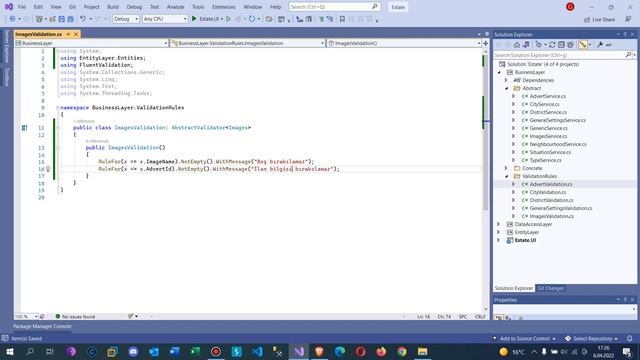Click the Select Repository button

coord(591,338)
